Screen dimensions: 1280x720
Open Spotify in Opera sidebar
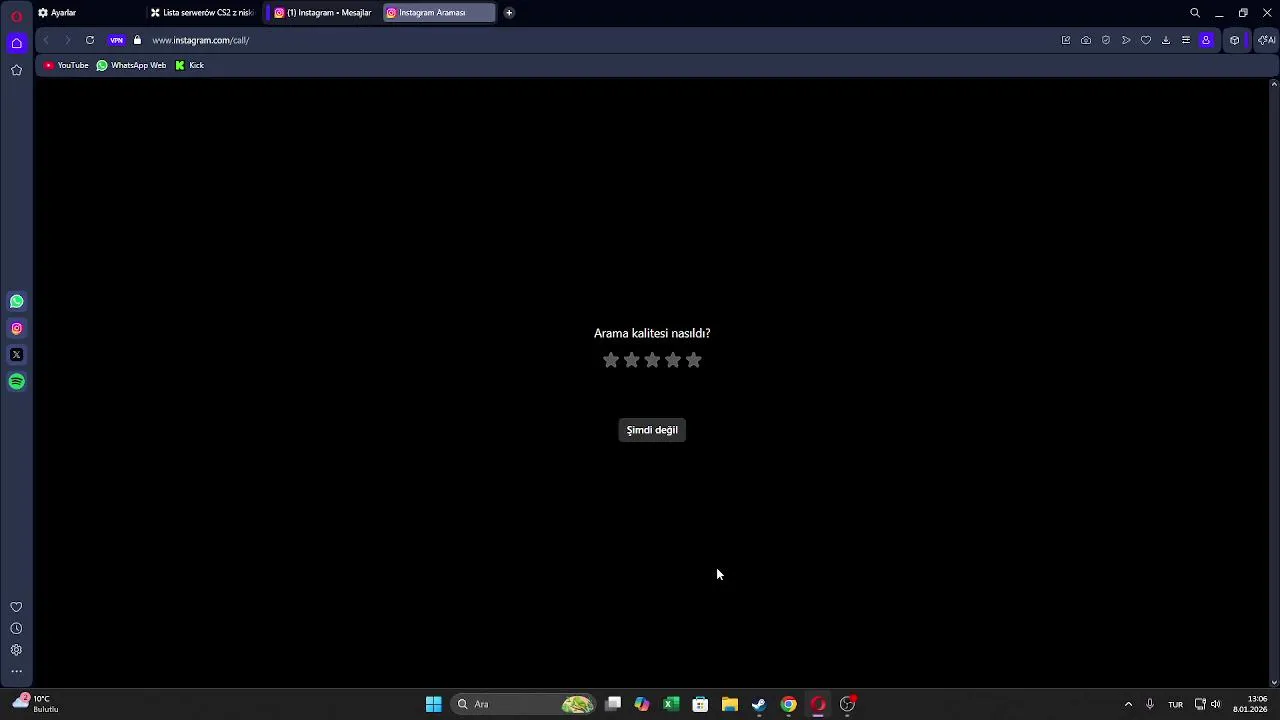coord(16,381)
